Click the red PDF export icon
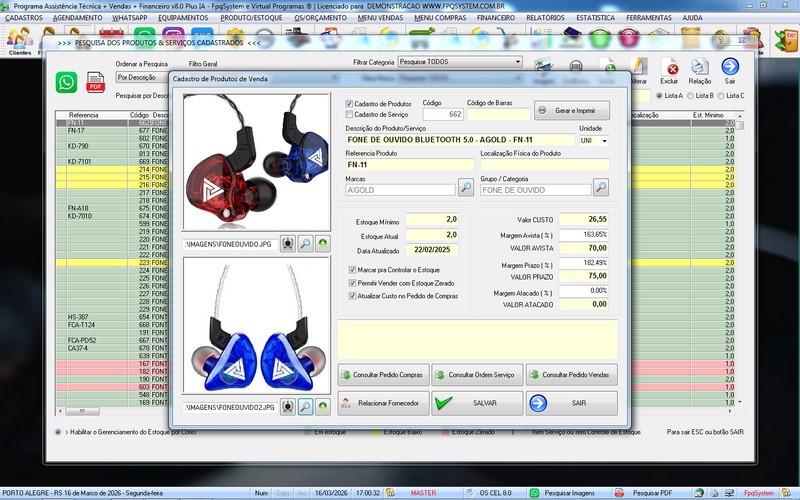This screenshot has width=800, height=500. tap(96, 83)
